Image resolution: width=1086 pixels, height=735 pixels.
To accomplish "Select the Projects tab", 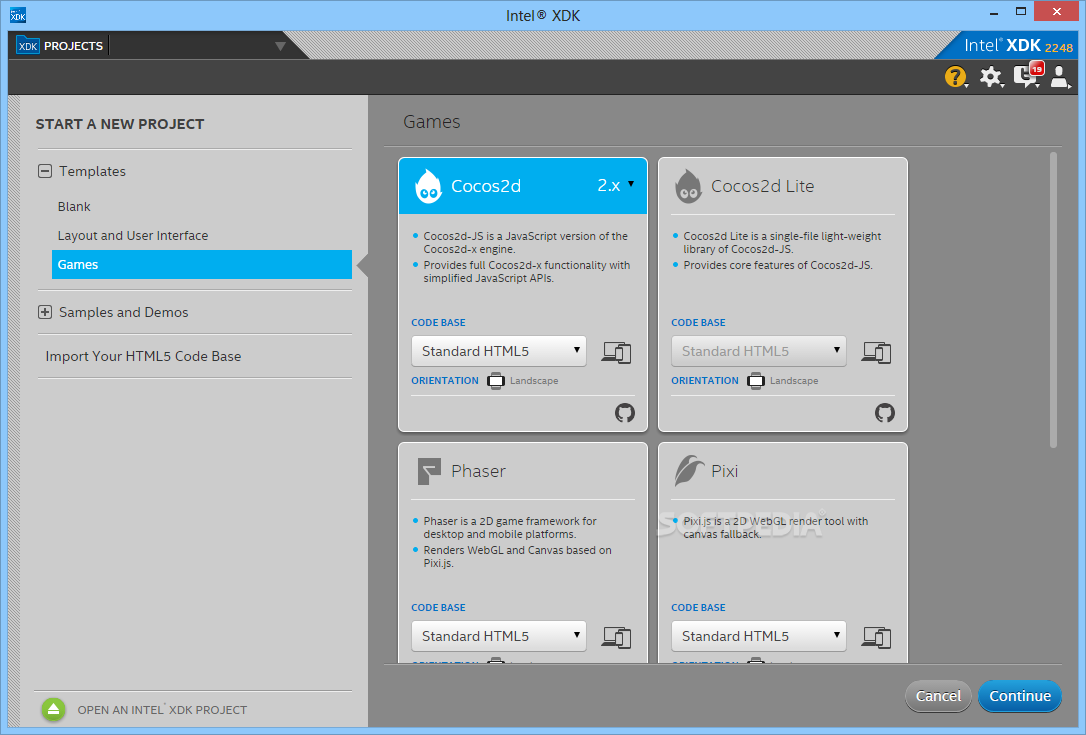I will pos(73,46).
